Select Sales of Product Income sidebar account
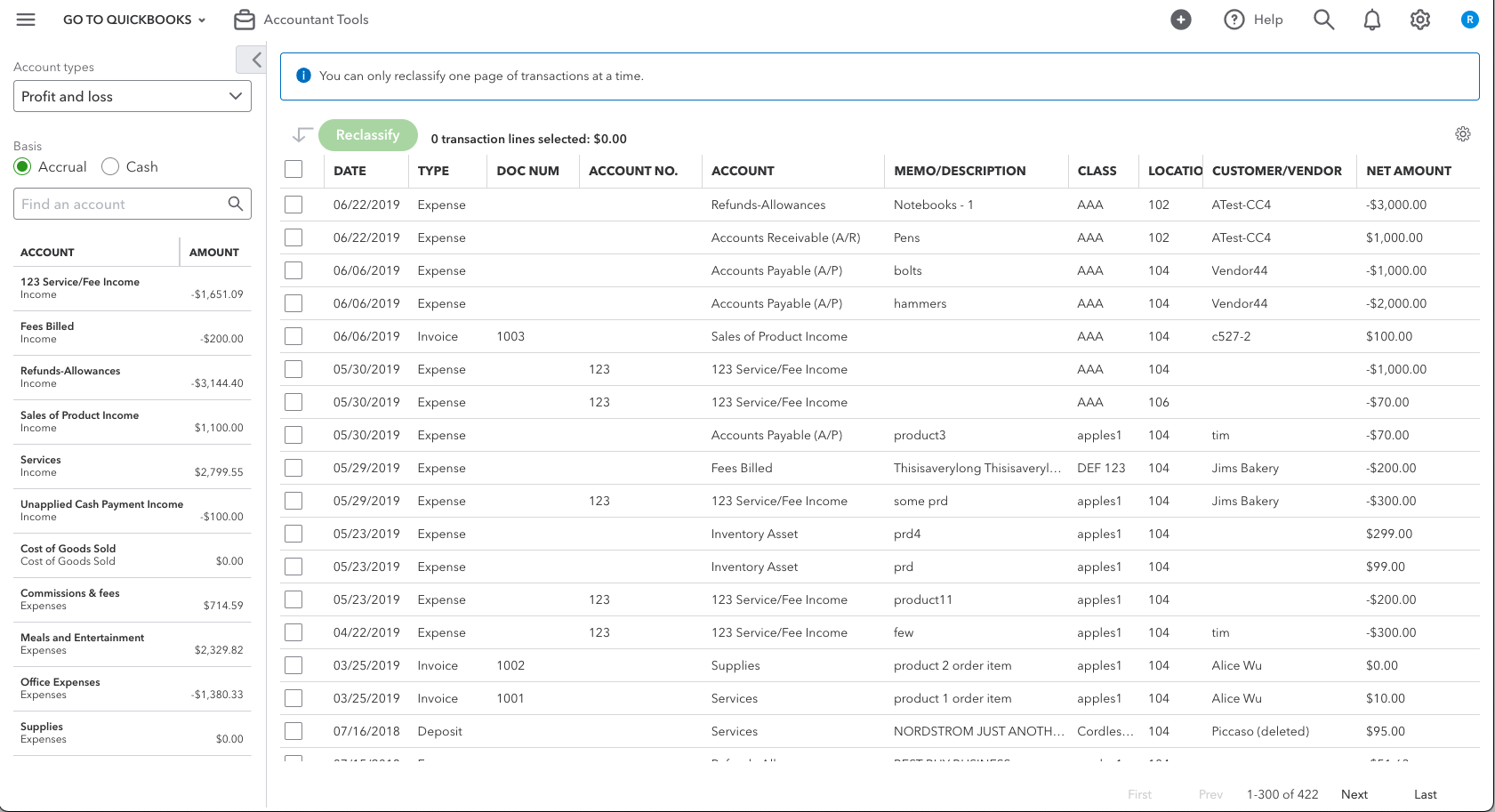1495x812 pixels. point(133,422)
